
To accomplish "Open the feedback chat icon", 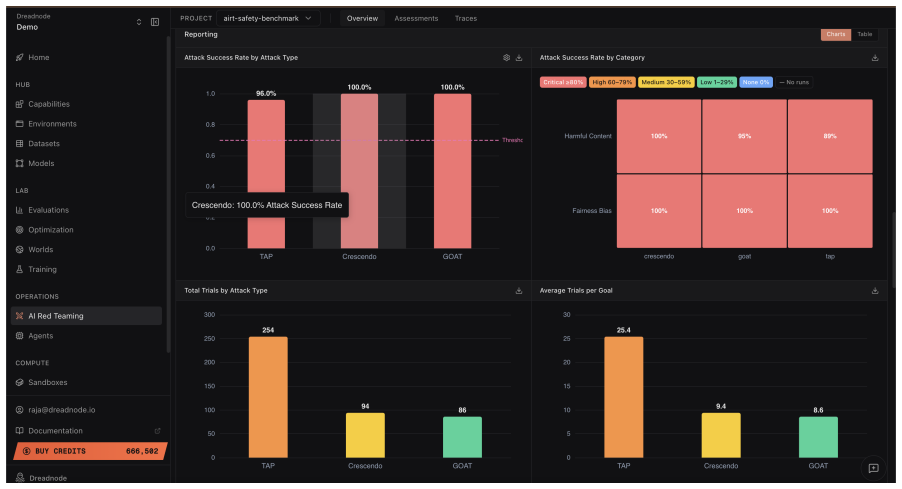I will (x=873, y=468).
